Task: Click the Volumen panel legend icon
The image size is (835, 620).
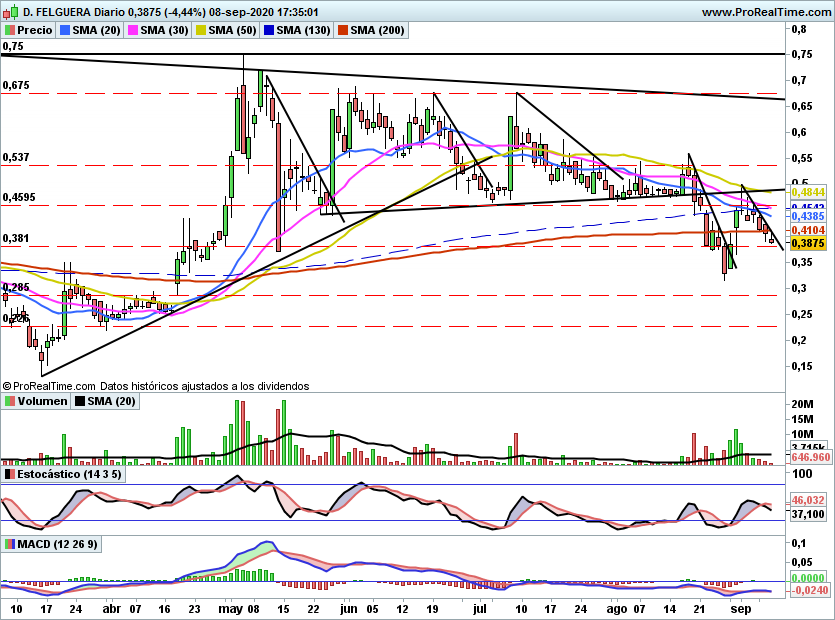Action: click(10, 401)
